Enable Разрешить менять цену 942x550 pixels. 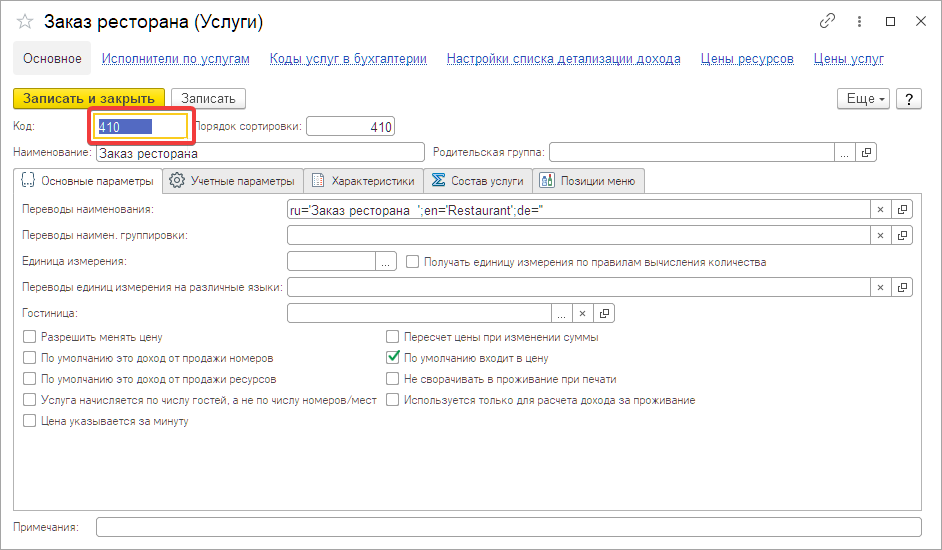coord(29,337)
